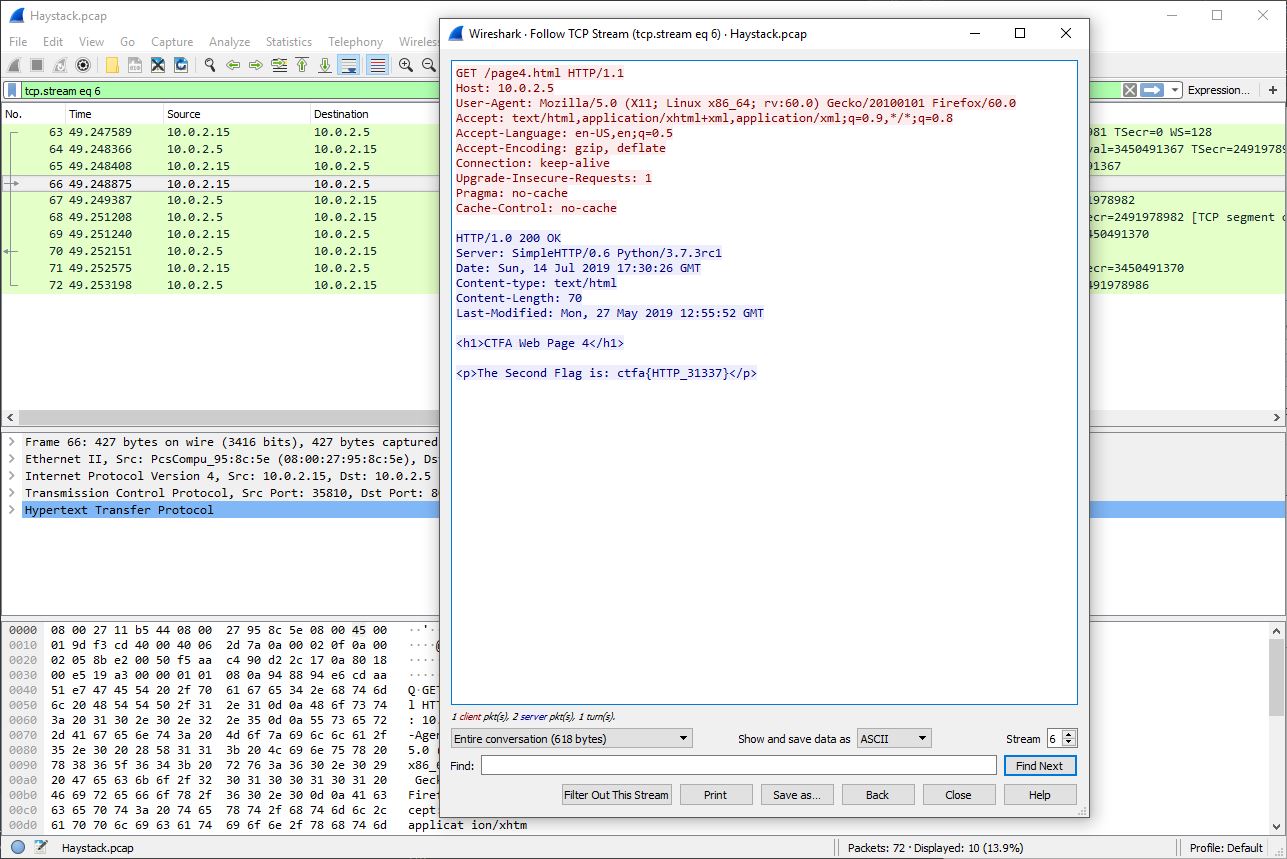Image resolution: width=1287 pixels, height=859 pixels.
Task: Clear the display filter with X icon
Action: pyautogui.click(x=1129, y=90)
